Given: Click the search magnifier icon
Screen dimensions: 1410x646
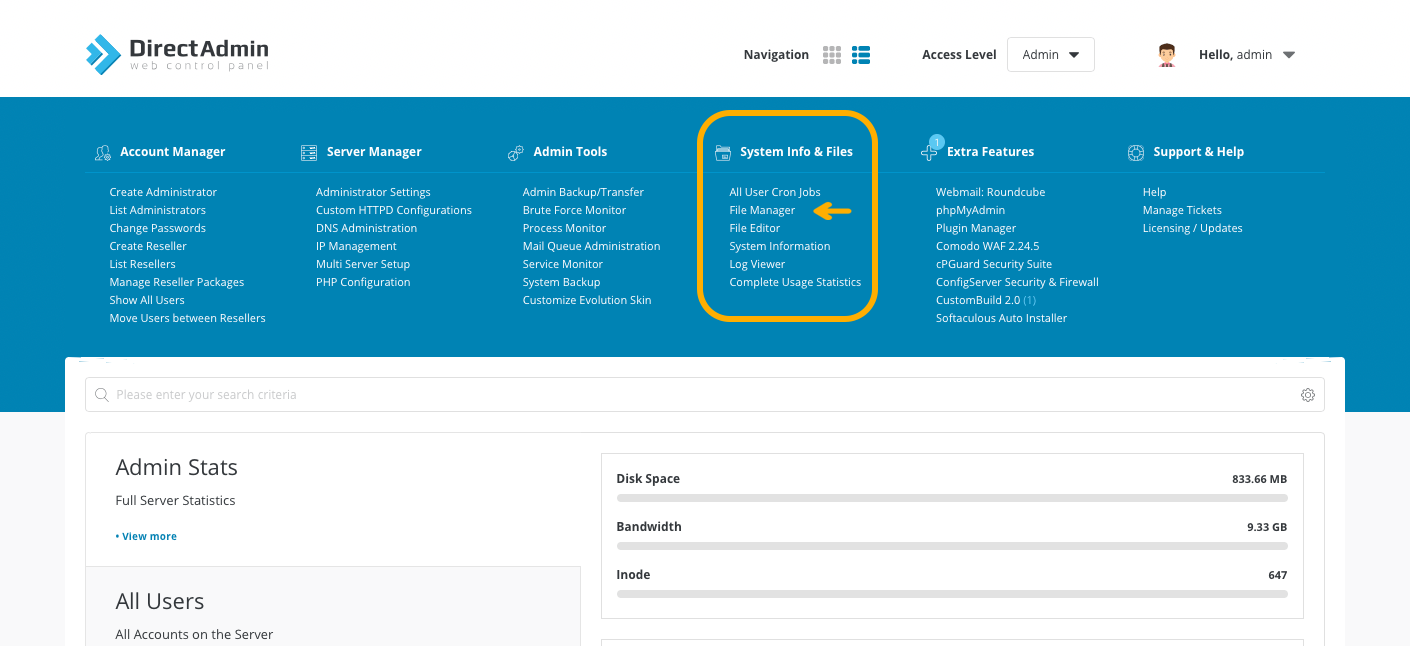Looking at the screenshot, I should [101, 395].
